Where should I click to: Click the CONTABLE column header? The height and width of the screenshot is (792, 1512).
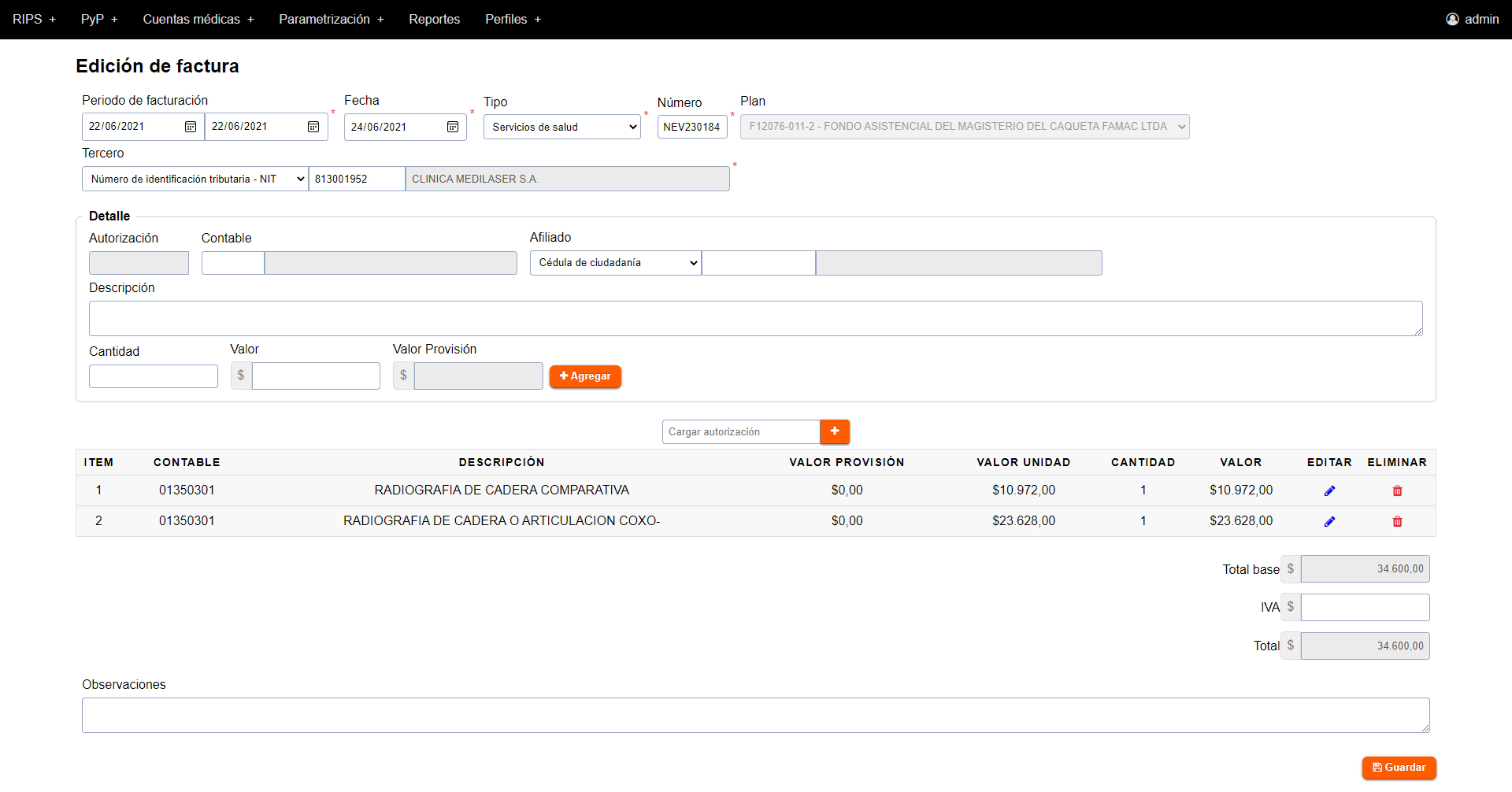(187, 462)
